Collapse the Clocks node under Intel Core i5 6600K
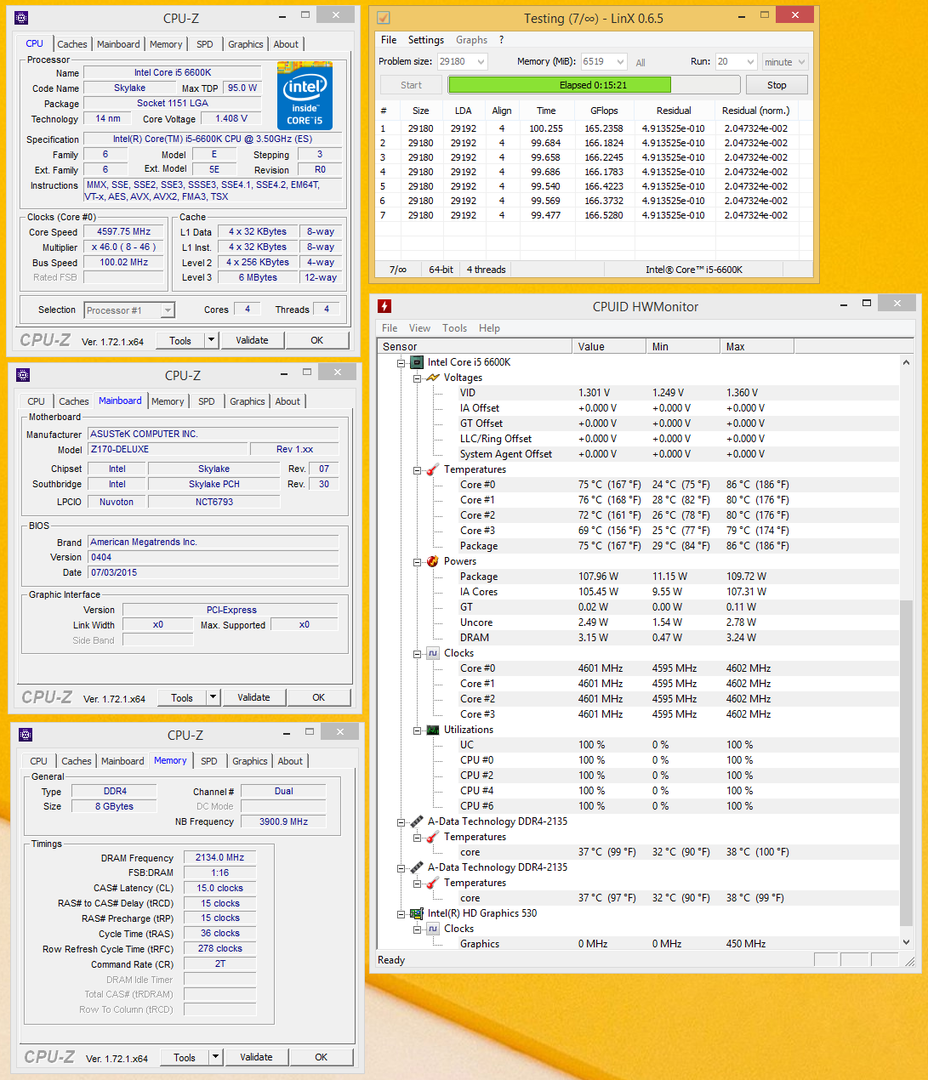This screenshot has width=928, height=1080. click(417, 654)
